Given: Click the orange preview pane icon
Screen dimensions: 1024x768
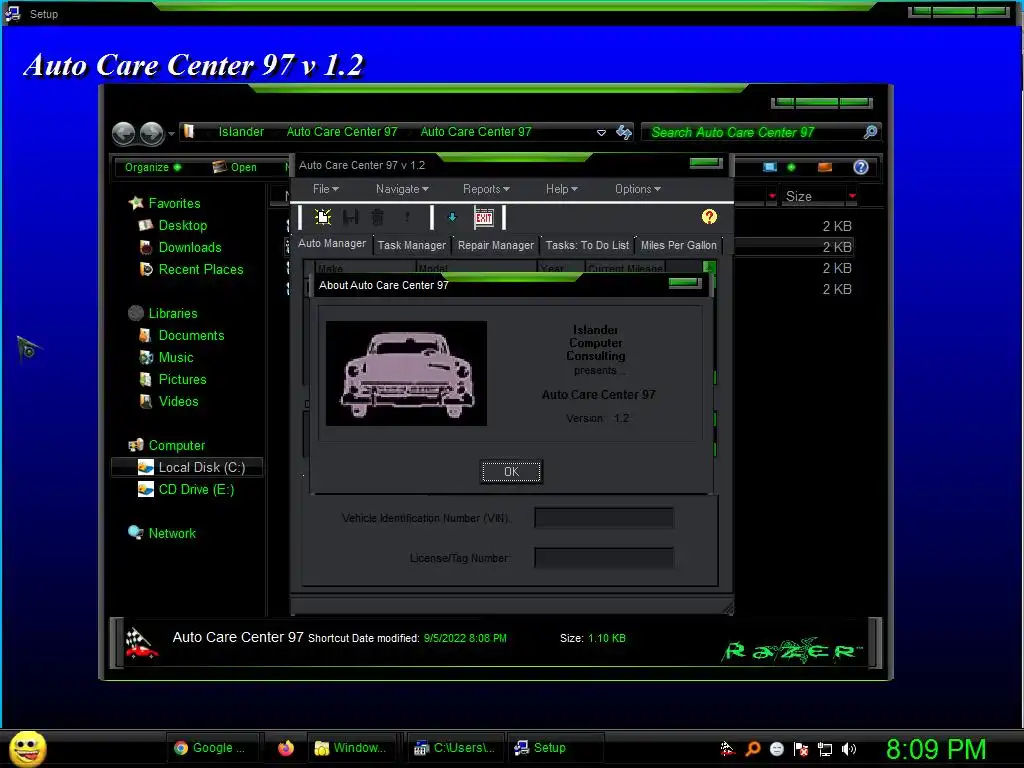Looking at the screenshot, I should pos(825,167).
